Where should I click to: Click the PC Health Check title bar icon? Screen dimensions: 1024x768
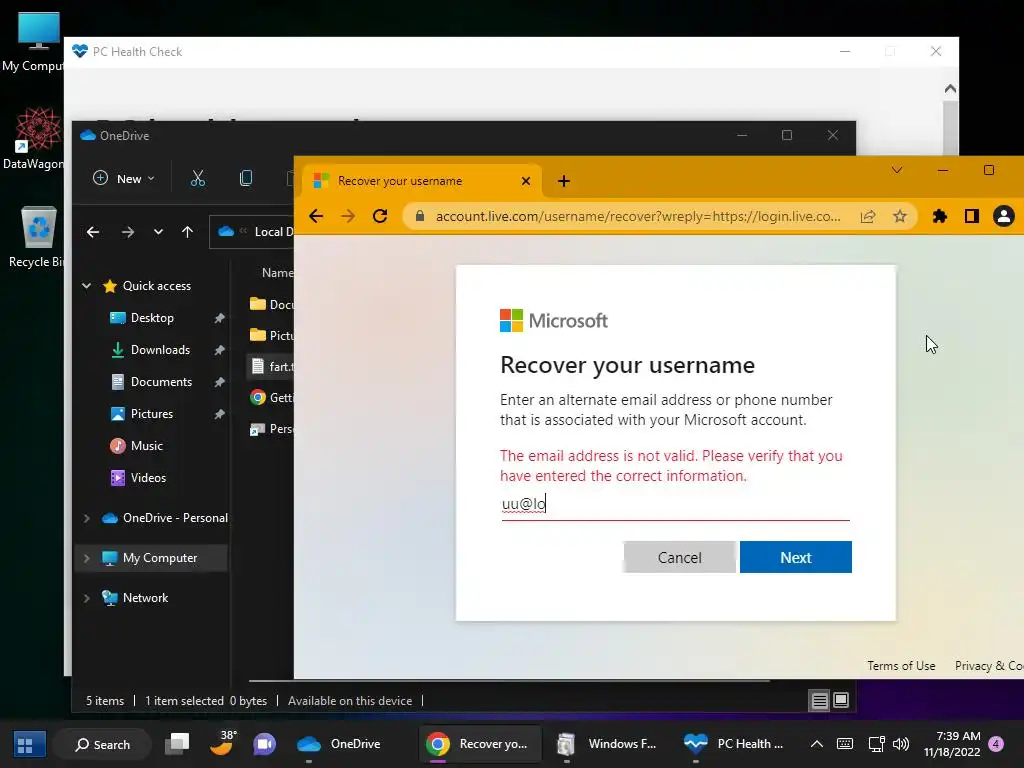pyautogui.click(x=80, y=52)
